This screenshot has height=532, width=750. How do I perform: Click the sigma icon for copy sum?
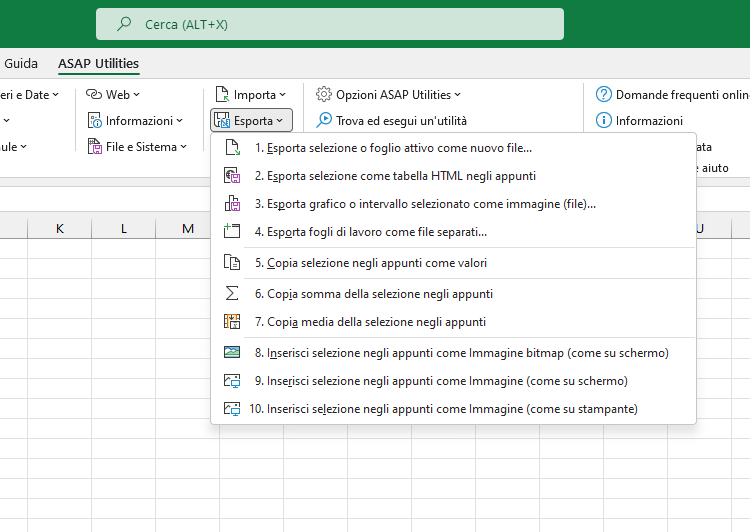[232, 293]
